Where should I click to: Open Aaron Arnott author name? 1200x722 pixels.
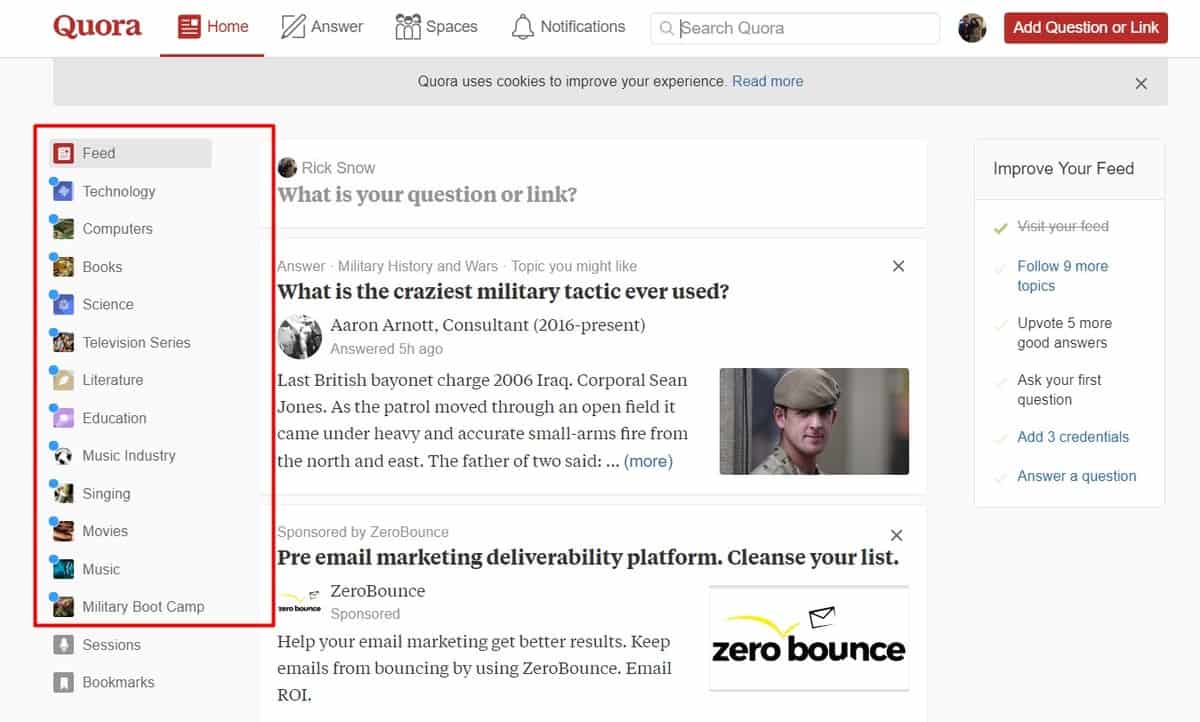pos(383,325)
